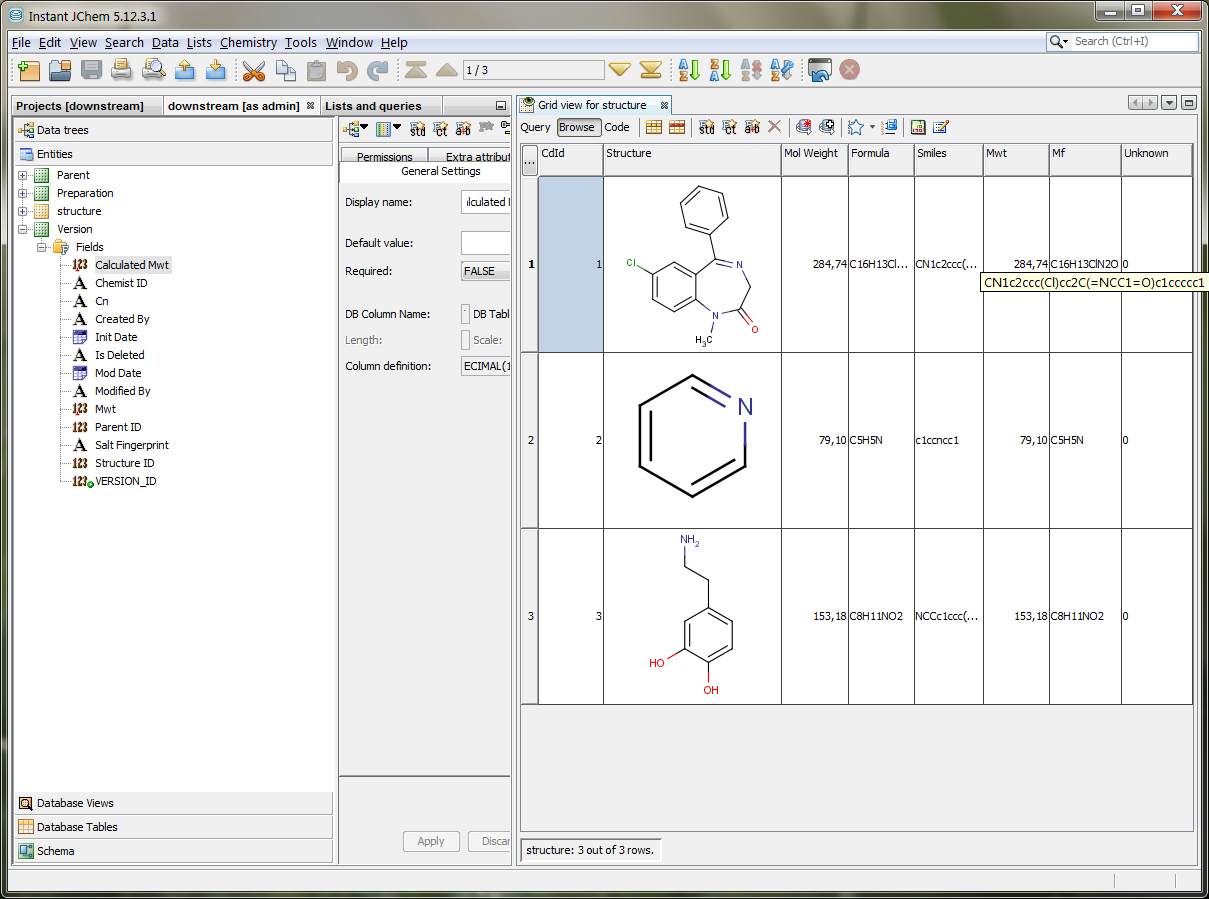Click the sort ascending A-Z icon

click(x=689, y=70)
